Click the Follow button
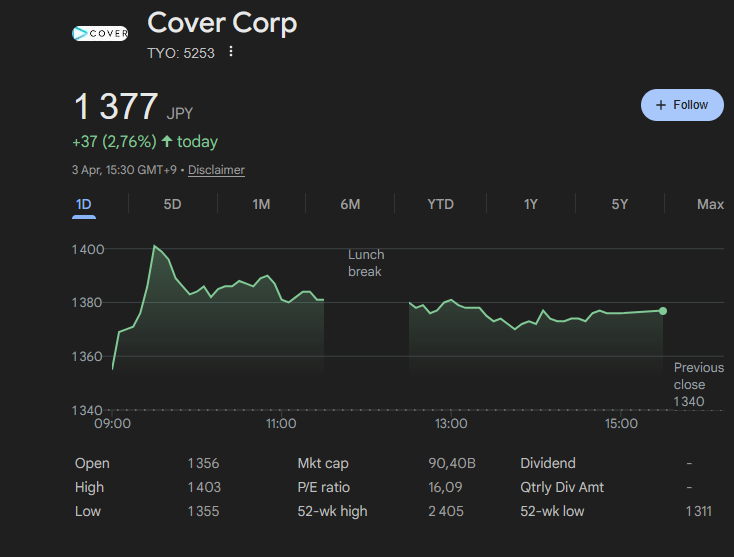This screenshot has height=557, width=734. click(x=682, y=105)
